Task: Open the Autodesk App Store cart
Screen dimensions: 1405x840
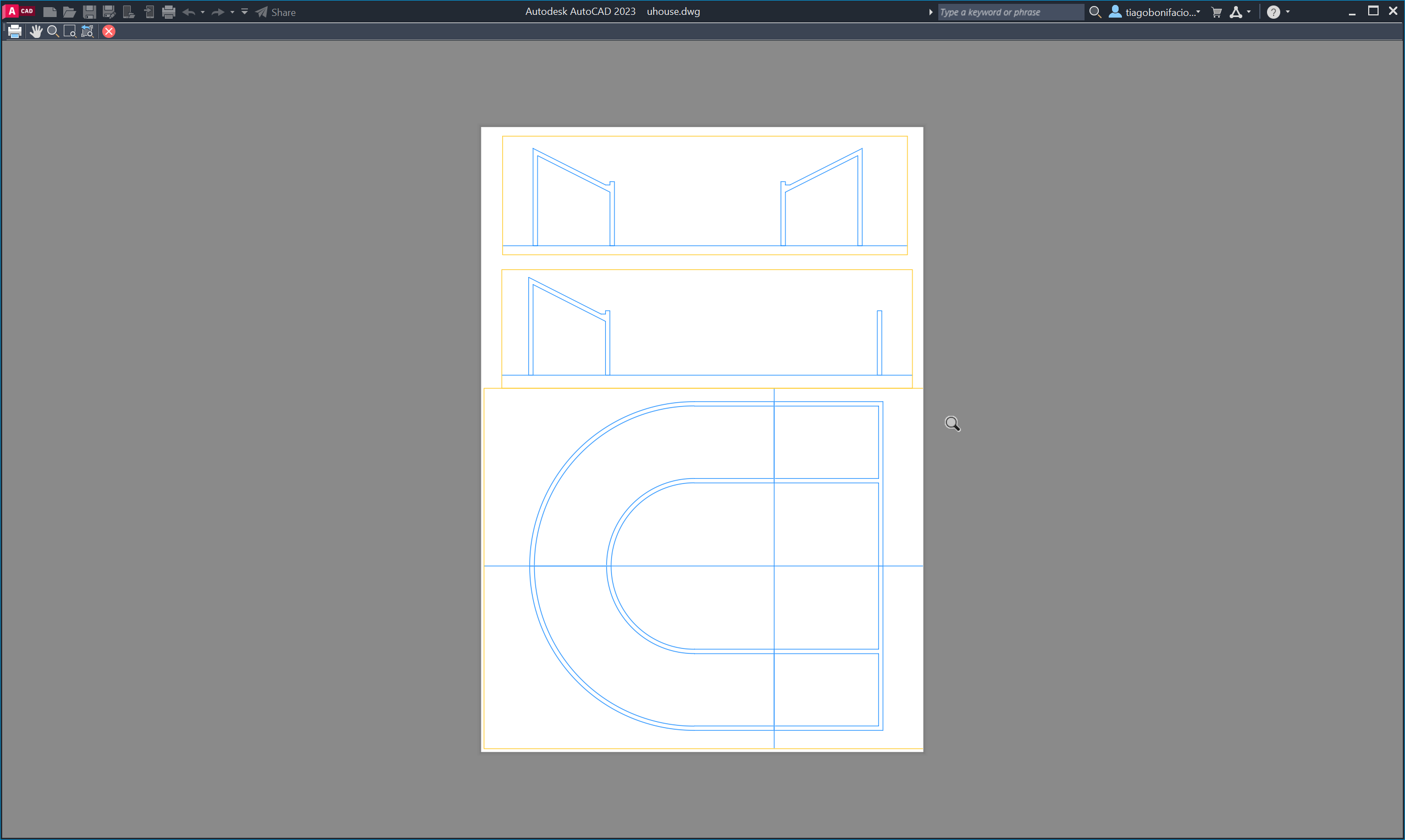Action: pyautogui.click(x=1216, y=12)
